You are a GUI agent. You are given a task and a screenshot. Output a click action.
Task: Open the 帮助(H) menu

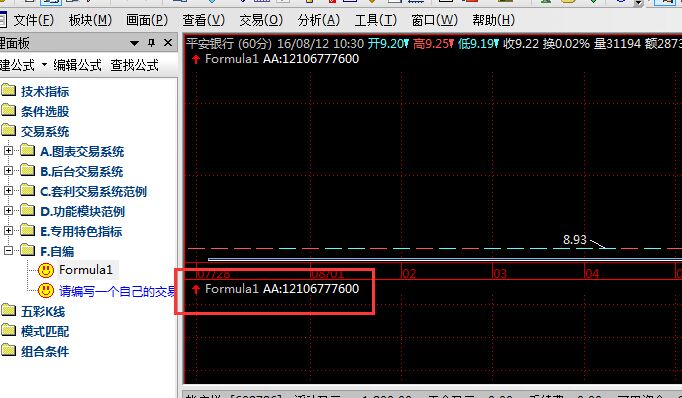pyautogui.click(x=494, y=20)
